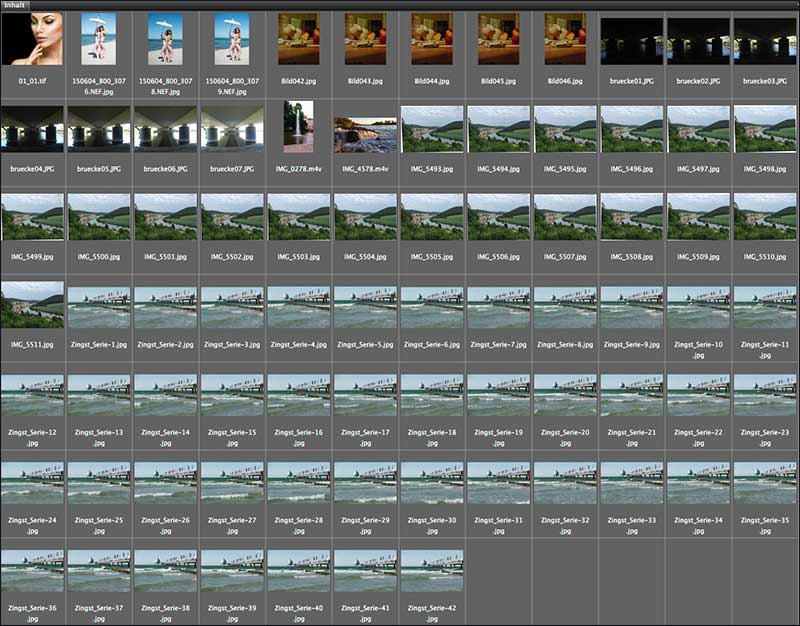Select the IMG_5501.jpg thumbnail
800x626 pixels.
click(165, 217)
